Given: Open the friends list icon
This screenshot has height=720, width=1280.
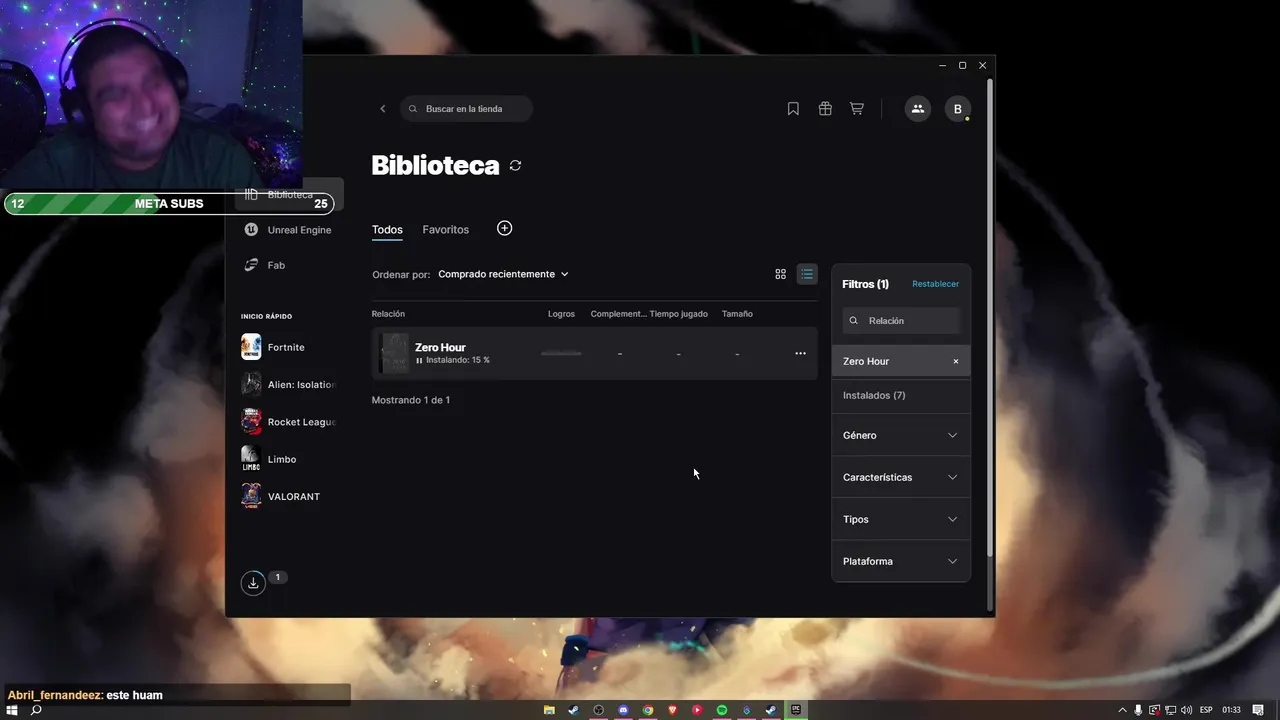Looking at the screenshot, I should click(918, 109).
